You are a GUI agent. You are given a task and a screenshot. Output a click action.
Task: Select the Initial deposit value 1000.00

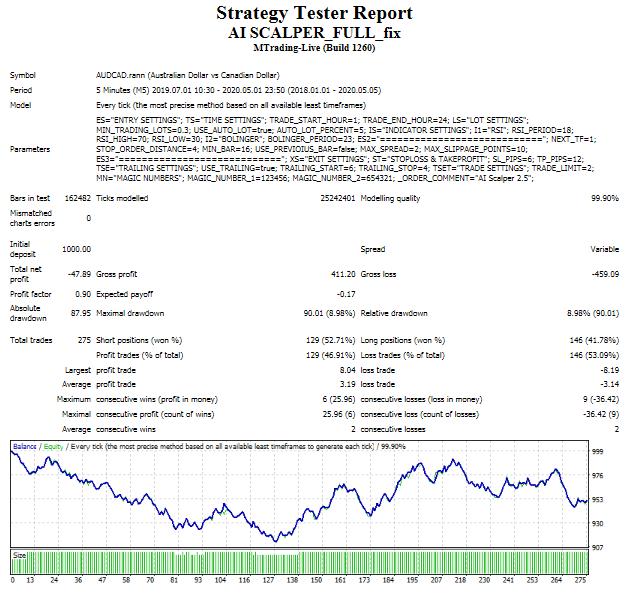point(76,249)
